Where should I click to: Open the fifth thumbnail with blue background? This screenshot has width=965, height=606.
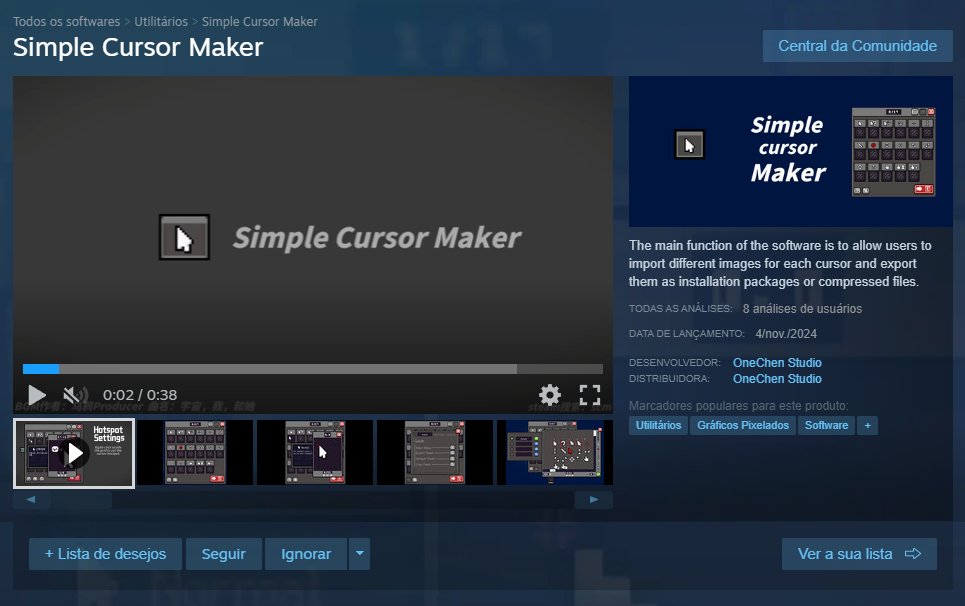pos(555,452)
